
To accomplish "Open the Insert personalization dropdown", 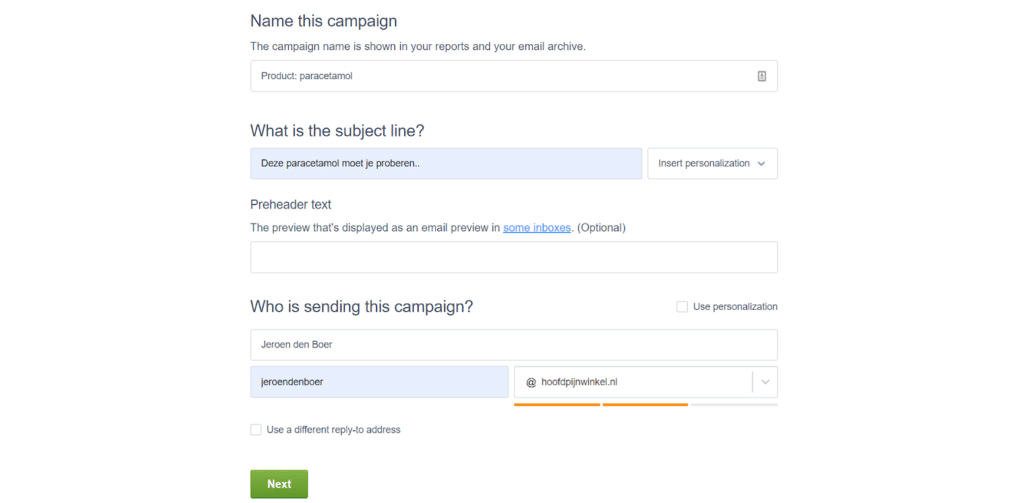I will (713, 164).
